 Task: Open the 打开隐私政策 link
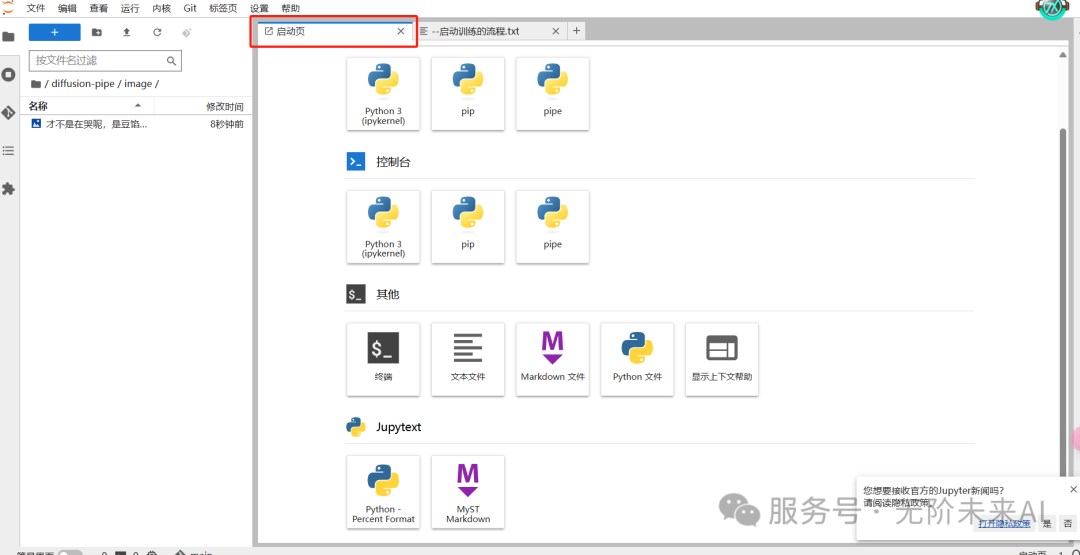pos(1004,524)
